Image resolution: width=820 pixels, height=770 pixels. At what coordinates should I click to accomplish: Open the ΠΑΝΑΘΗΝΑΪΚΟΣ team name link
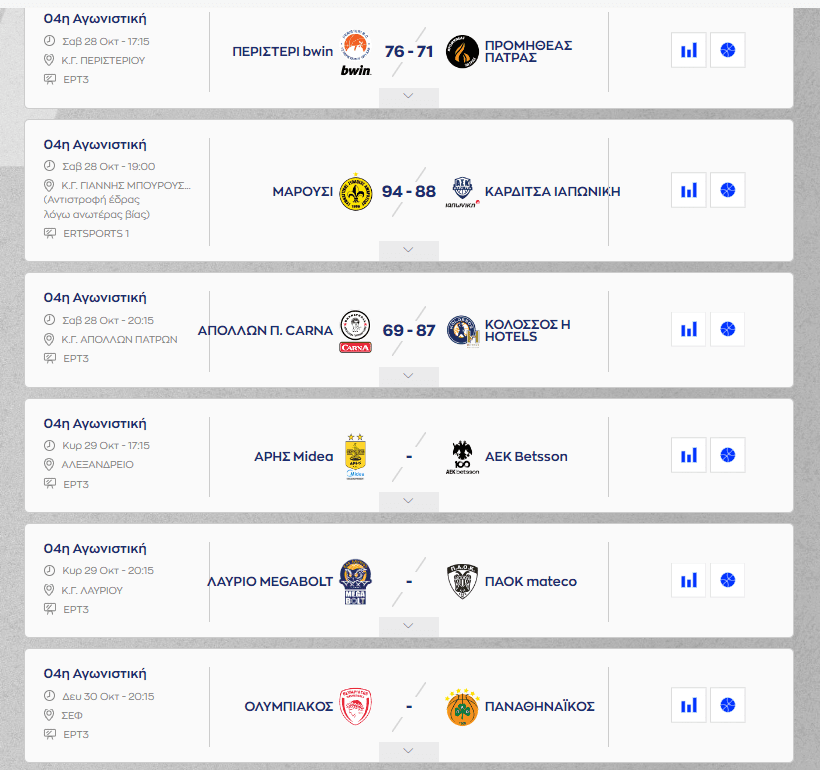click(x=539, y=706)
